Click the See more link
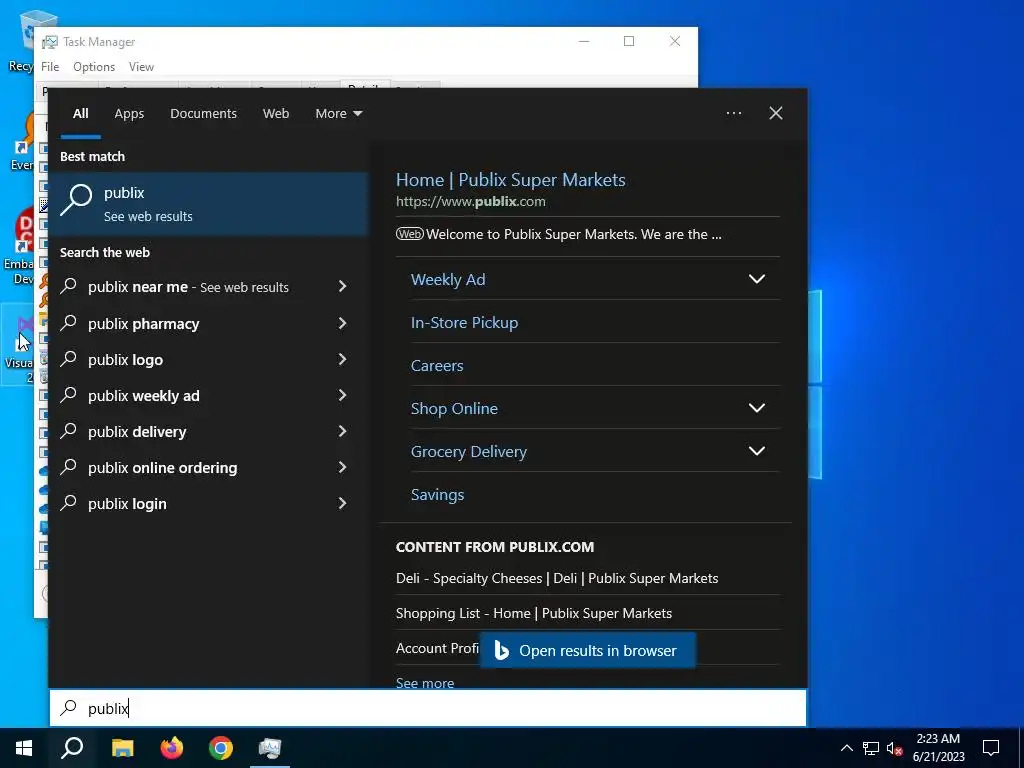Image resolution: width=1024 pixels, height=768 pixels. point(425,682)
